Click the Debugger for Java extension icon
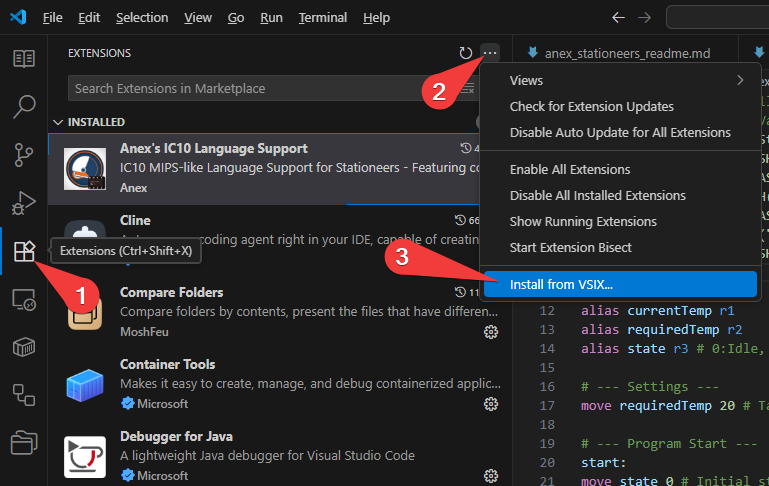The image size is (769, 486). 85,457
